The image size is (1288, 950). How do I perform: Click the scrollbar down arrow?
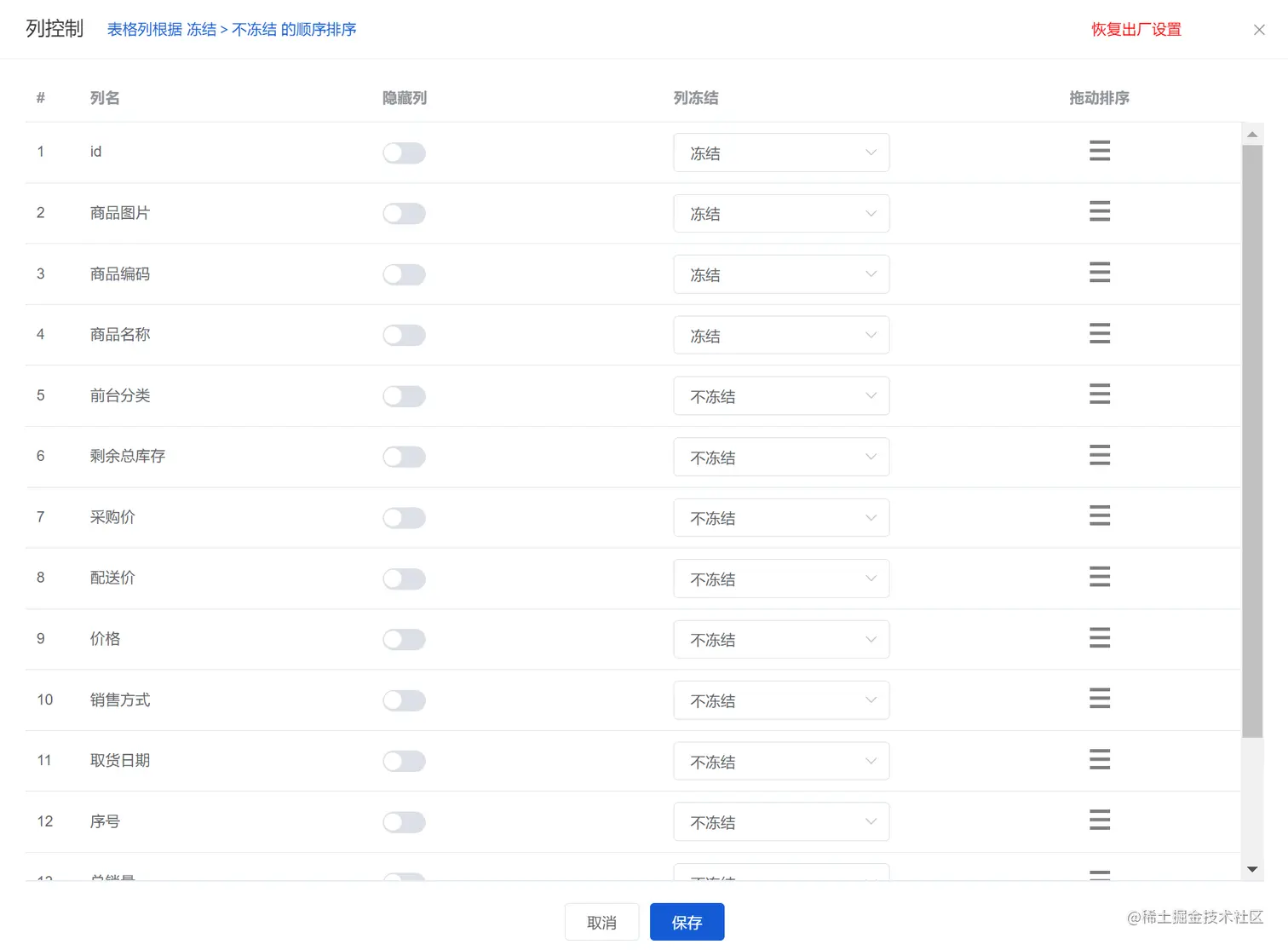point(1252,870)
